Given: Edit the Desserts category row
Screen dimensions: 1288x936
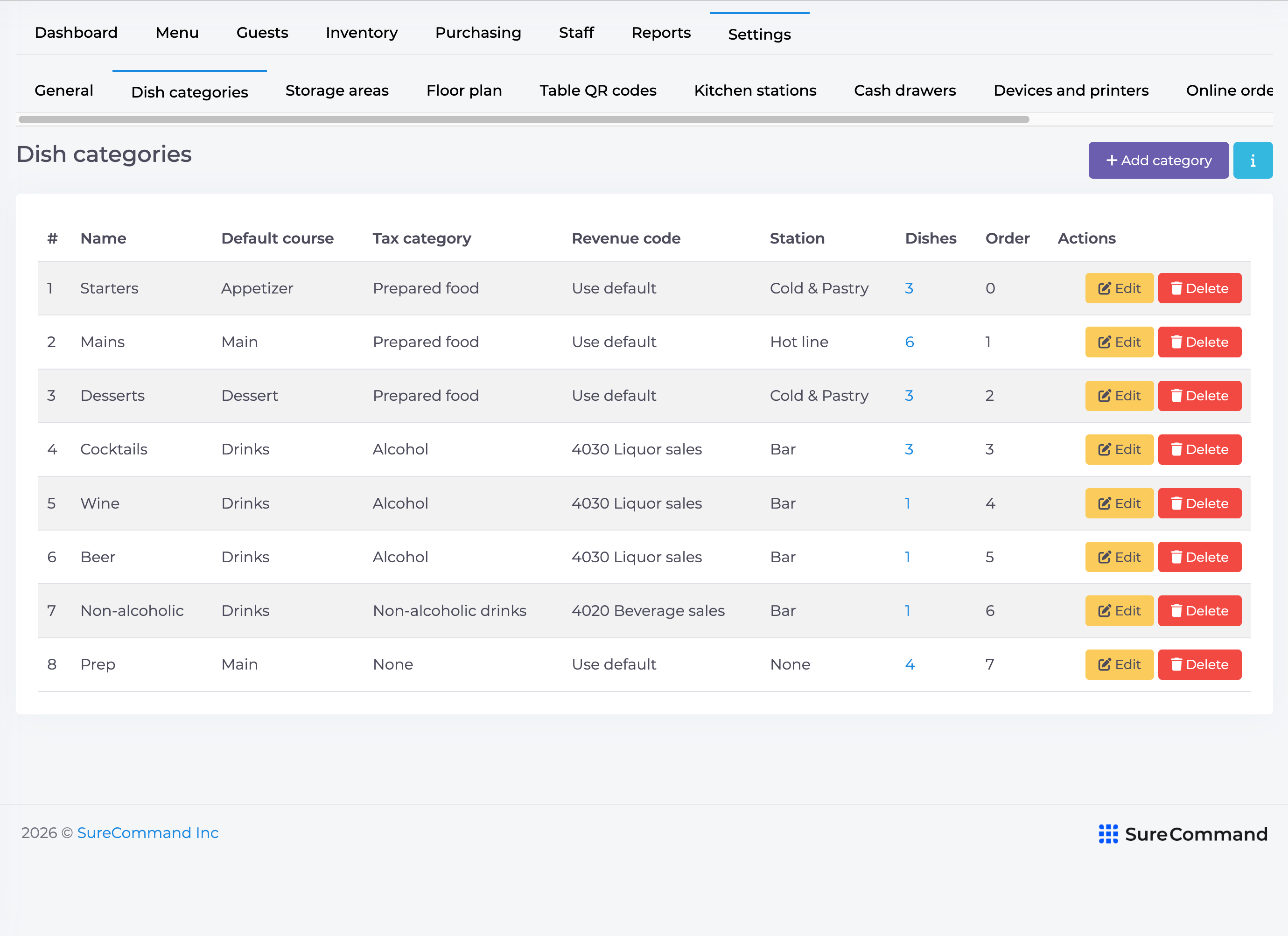Looking at the screenshot, I should click(x=1119, y=395).
